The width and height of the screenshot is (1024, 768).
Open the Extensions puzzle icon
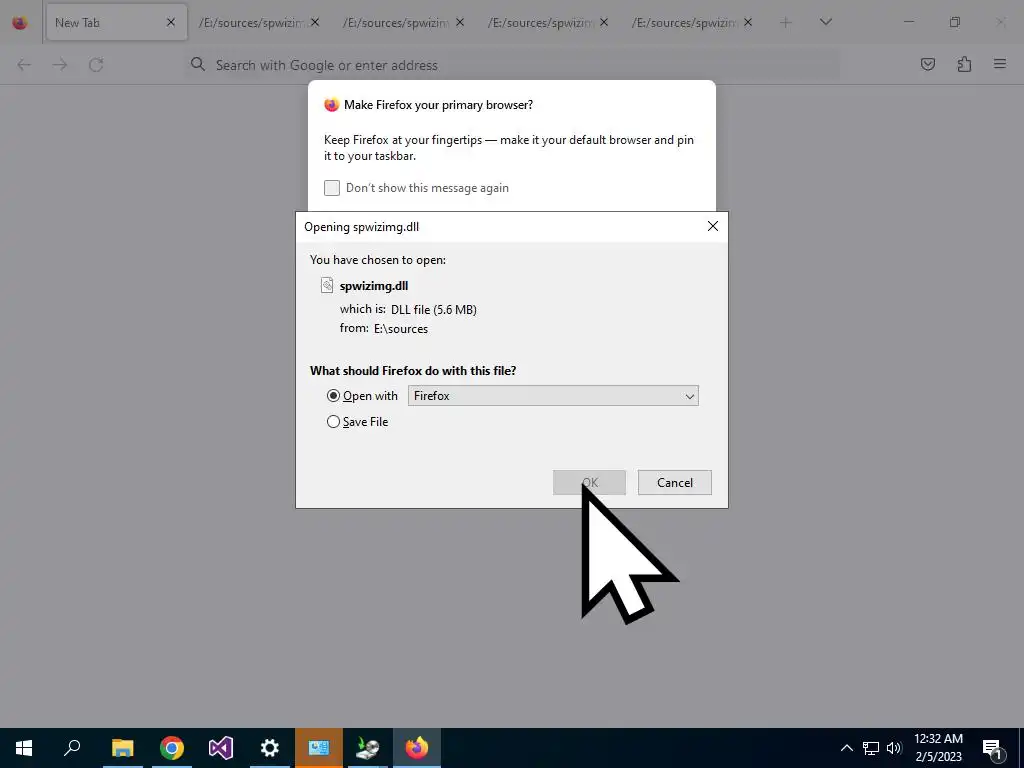(x=965, y=64)
